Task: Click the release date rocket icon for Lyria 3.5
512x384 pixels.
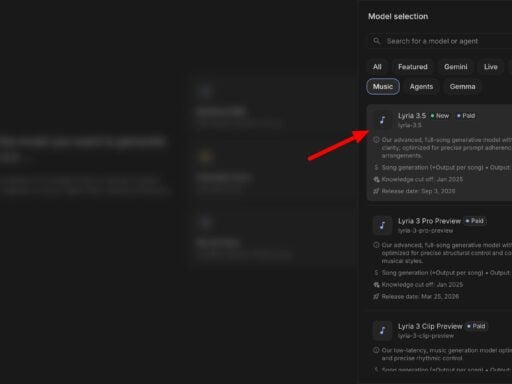Action: click(x=376, y=191)
